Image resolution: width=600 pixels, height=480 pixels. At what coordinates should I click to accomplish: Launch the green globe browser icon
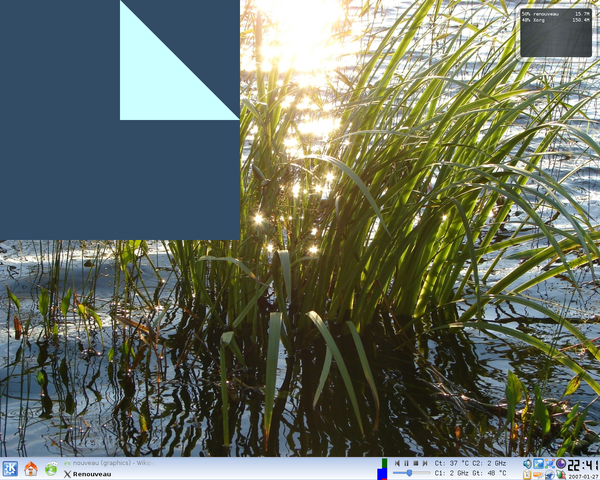[x=50, y=469]
